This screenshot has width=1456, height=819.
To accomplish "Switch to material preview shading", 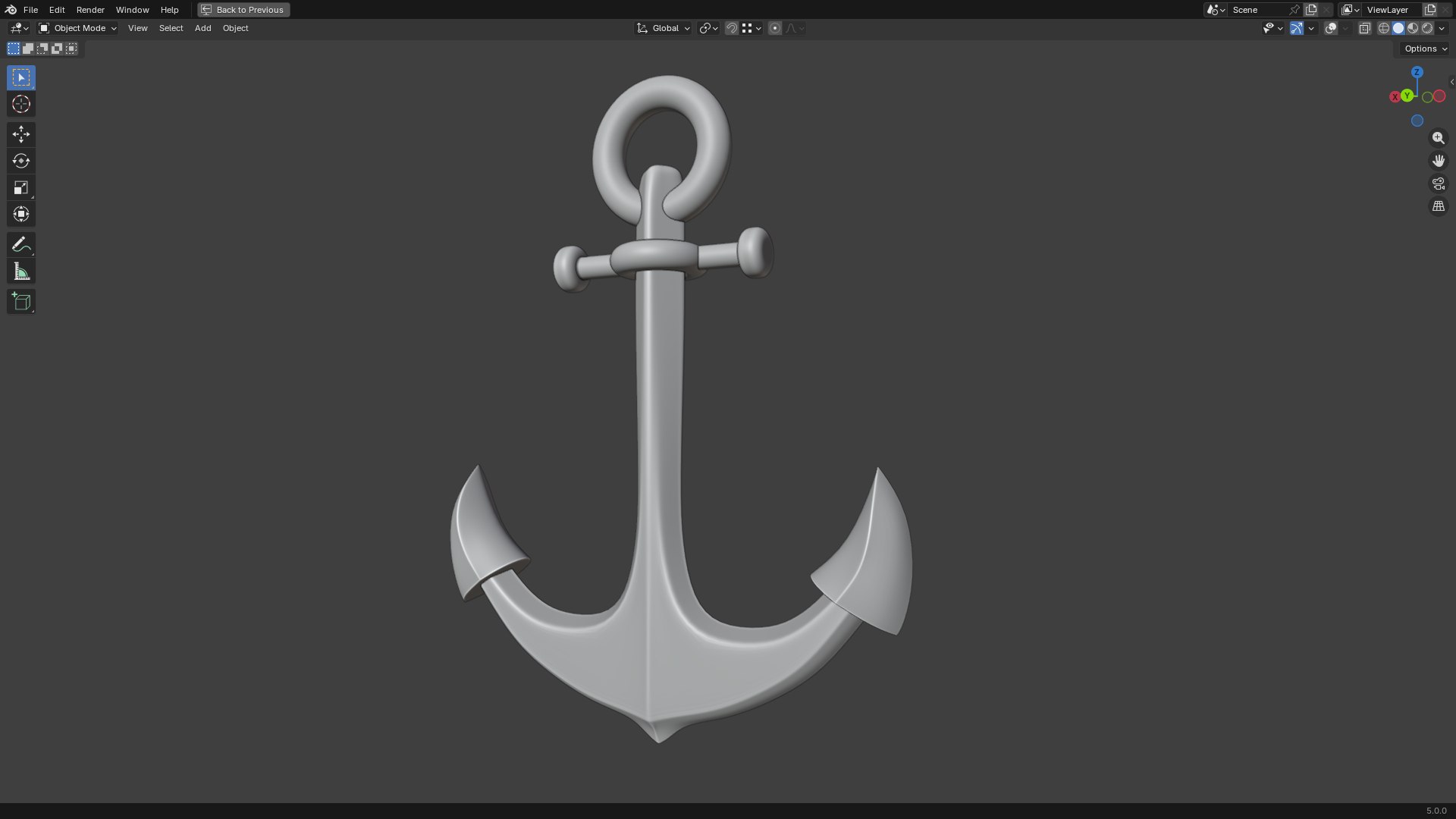I will coord(1413,28).
